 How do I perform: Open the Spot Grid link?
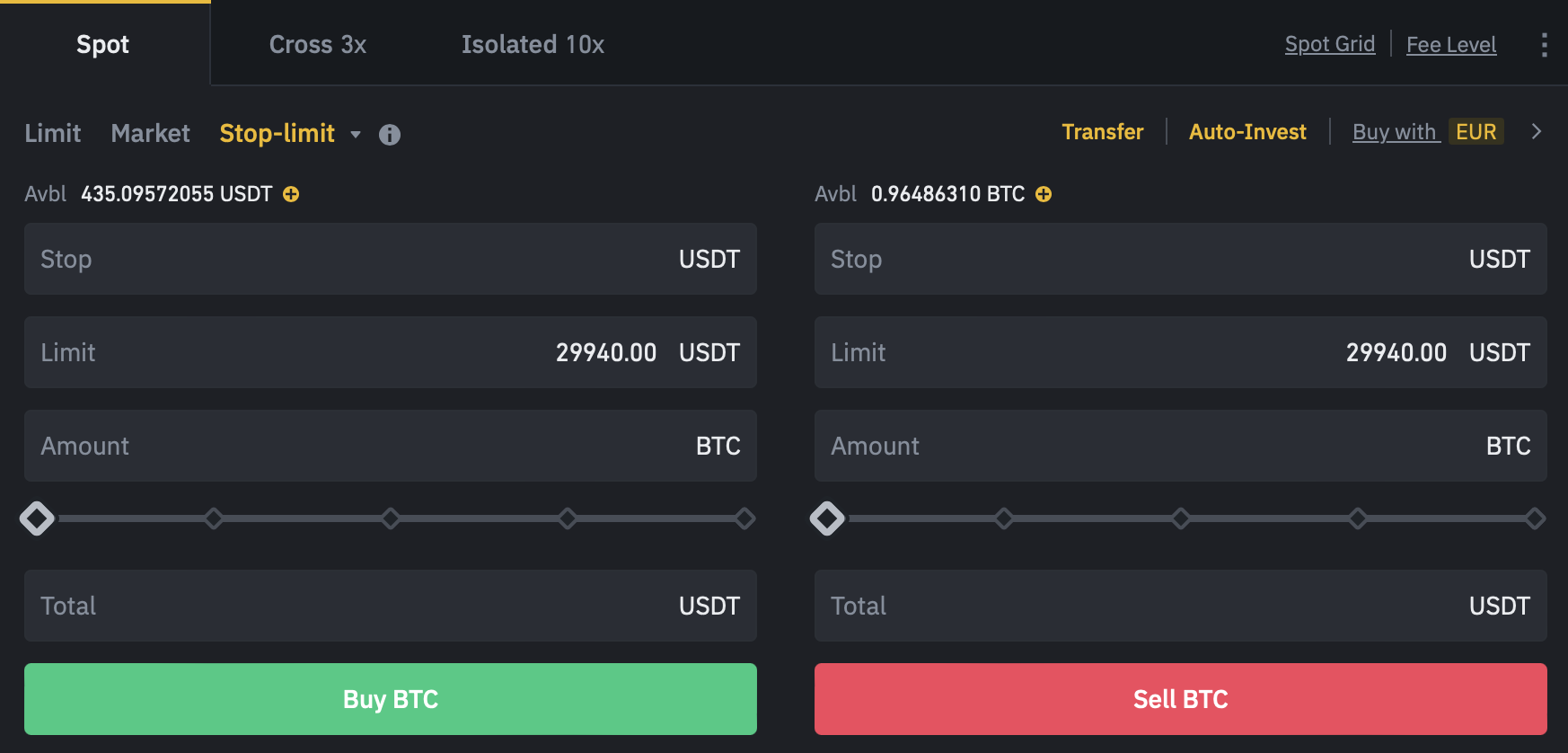1330,44
